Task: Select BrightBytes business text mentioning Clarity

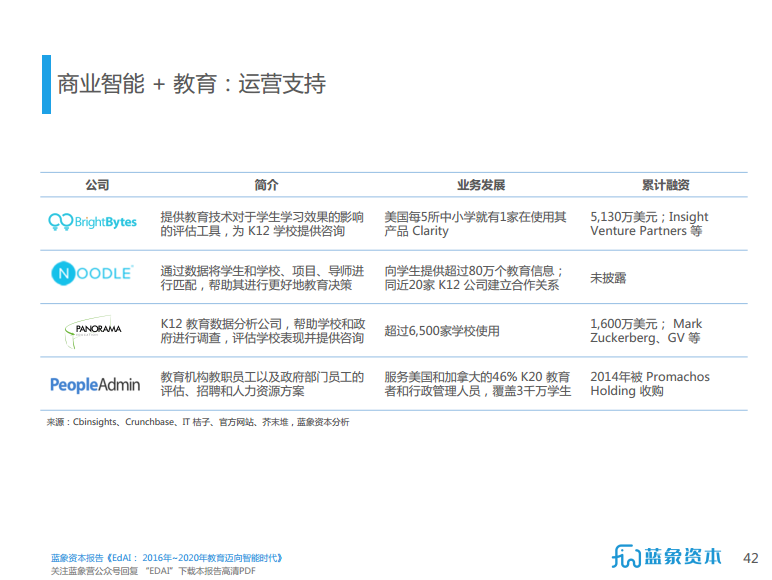Action: click(475, 224)
